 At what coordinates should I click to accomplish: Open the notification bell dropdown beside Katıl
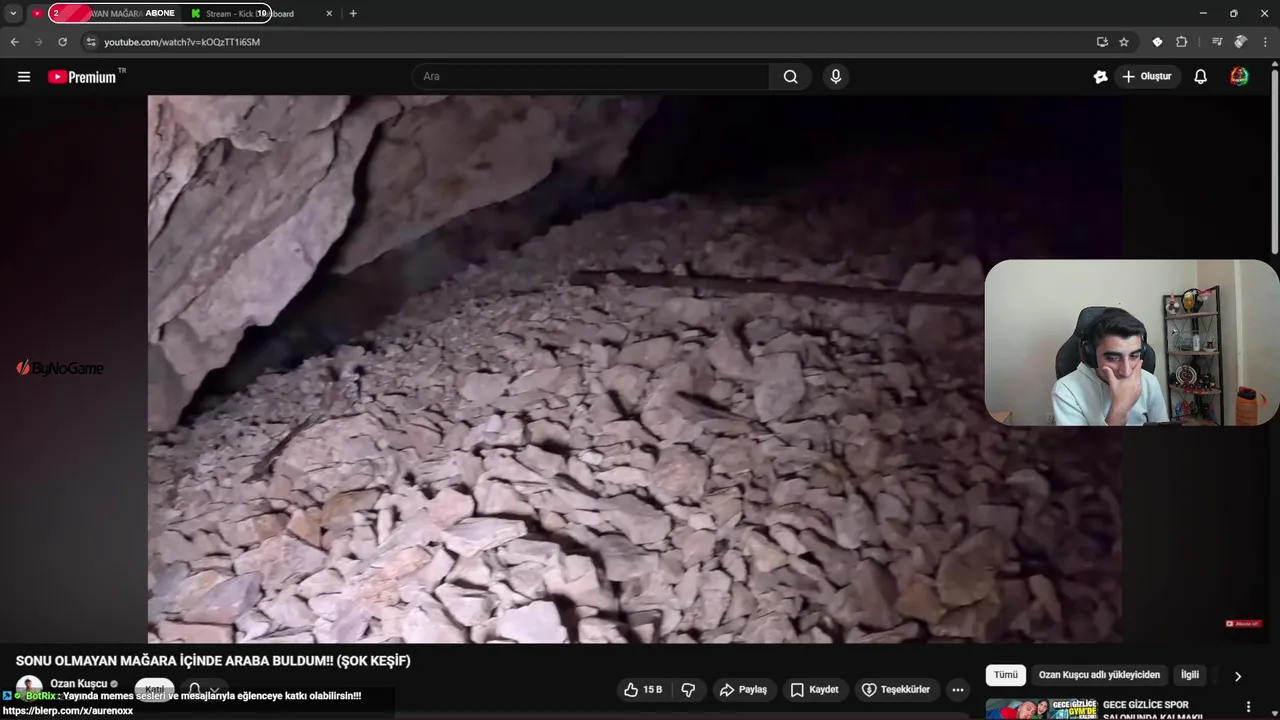click(203, 690)
